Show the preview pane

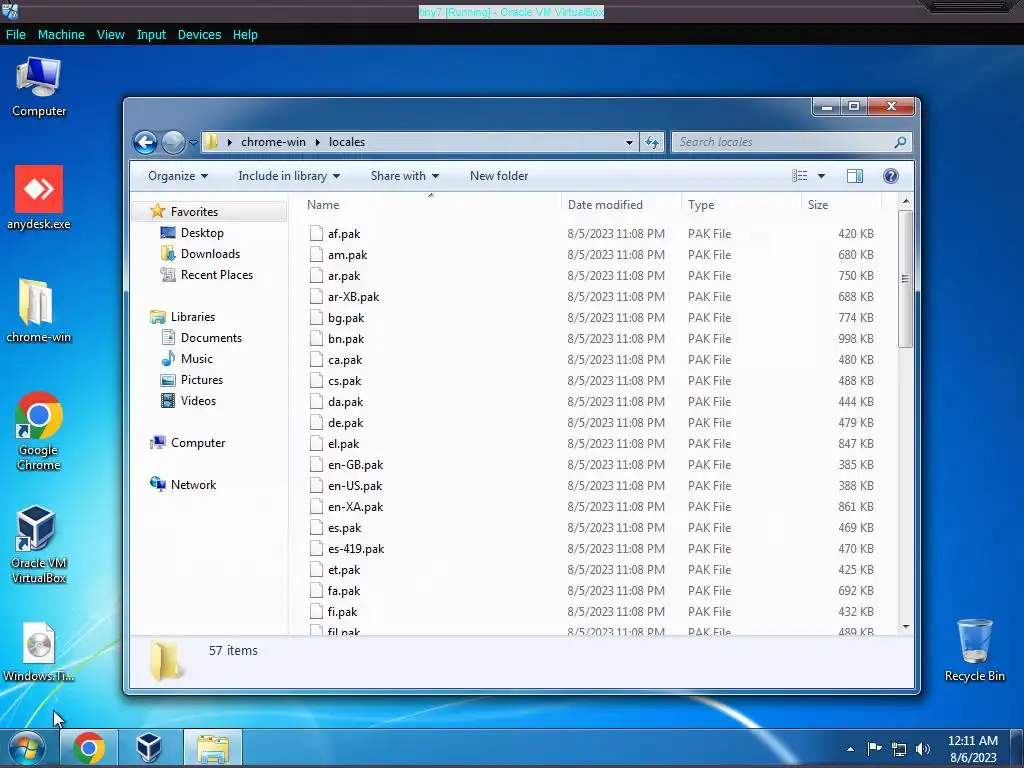point(854,176)
